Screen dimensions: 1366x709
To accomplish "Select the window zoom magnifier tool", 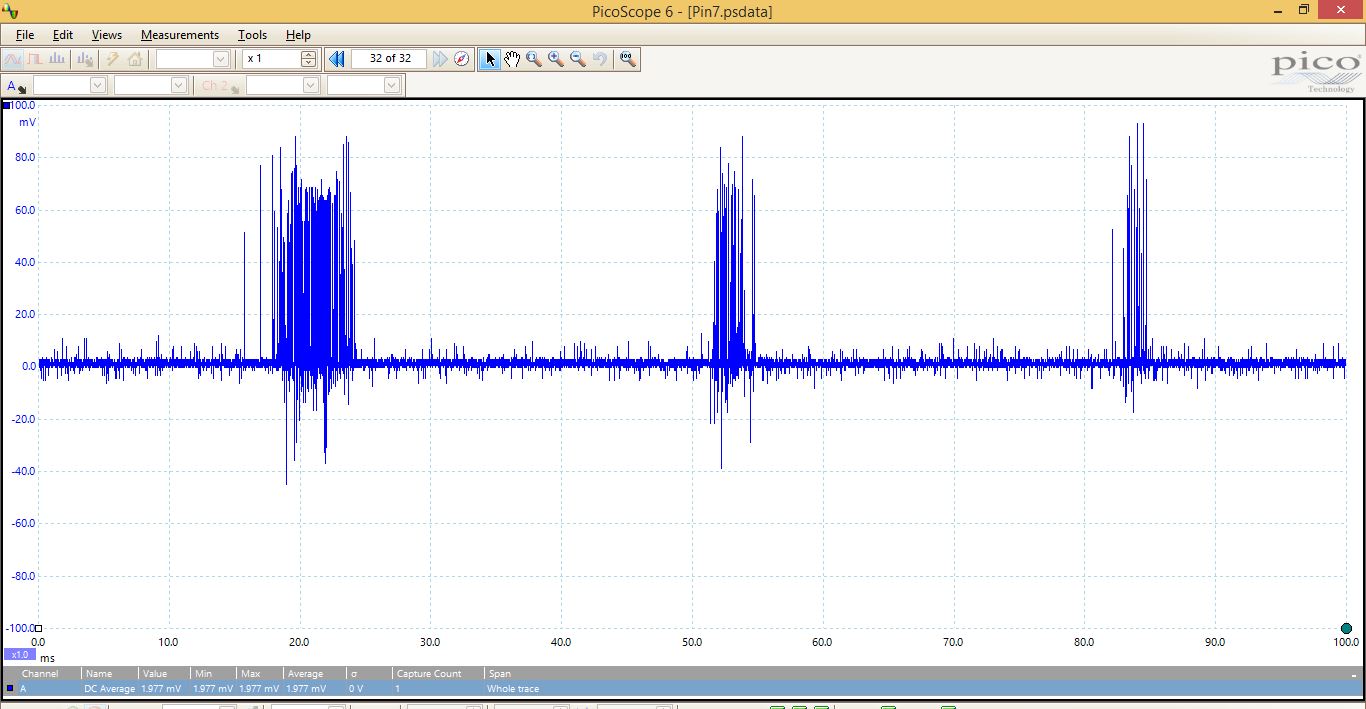I will pyautogui.click(x=534, y=59).
